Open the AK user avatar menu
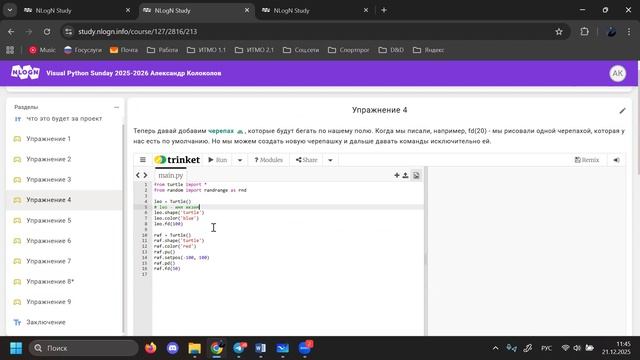This screenshot has width=640, height=360. point(618,73)
